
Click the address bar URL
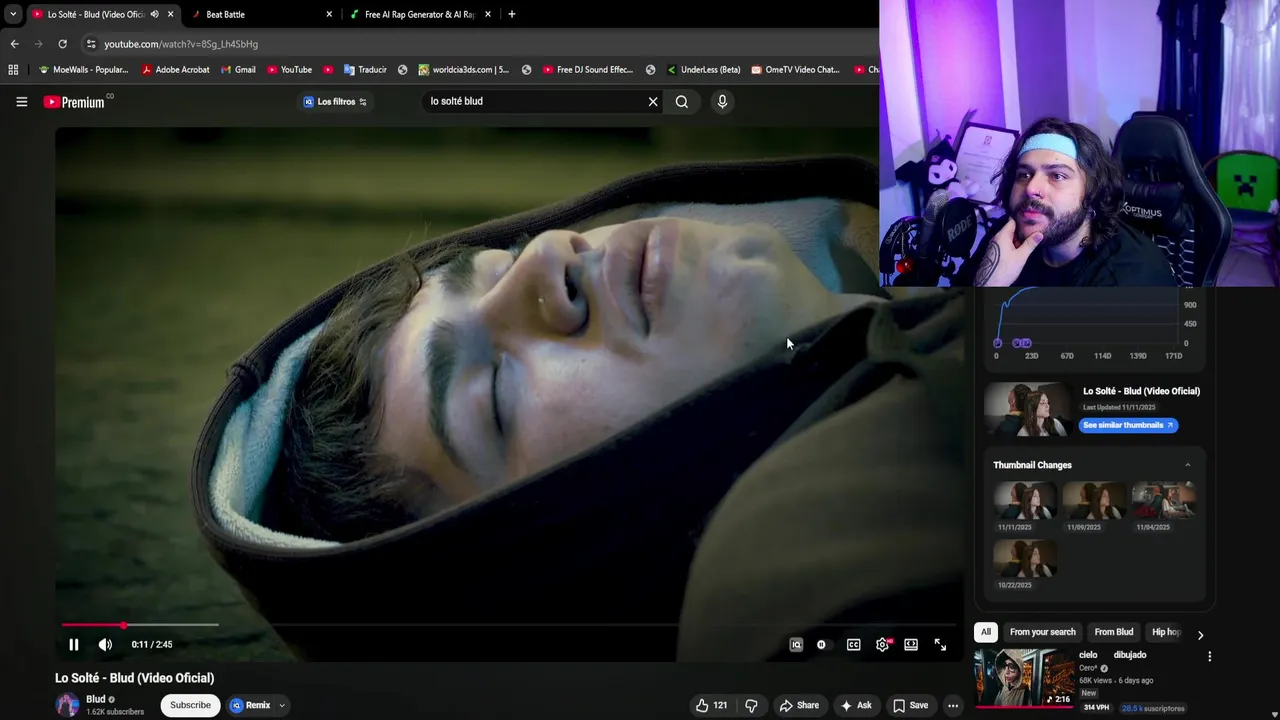point(181,44)
